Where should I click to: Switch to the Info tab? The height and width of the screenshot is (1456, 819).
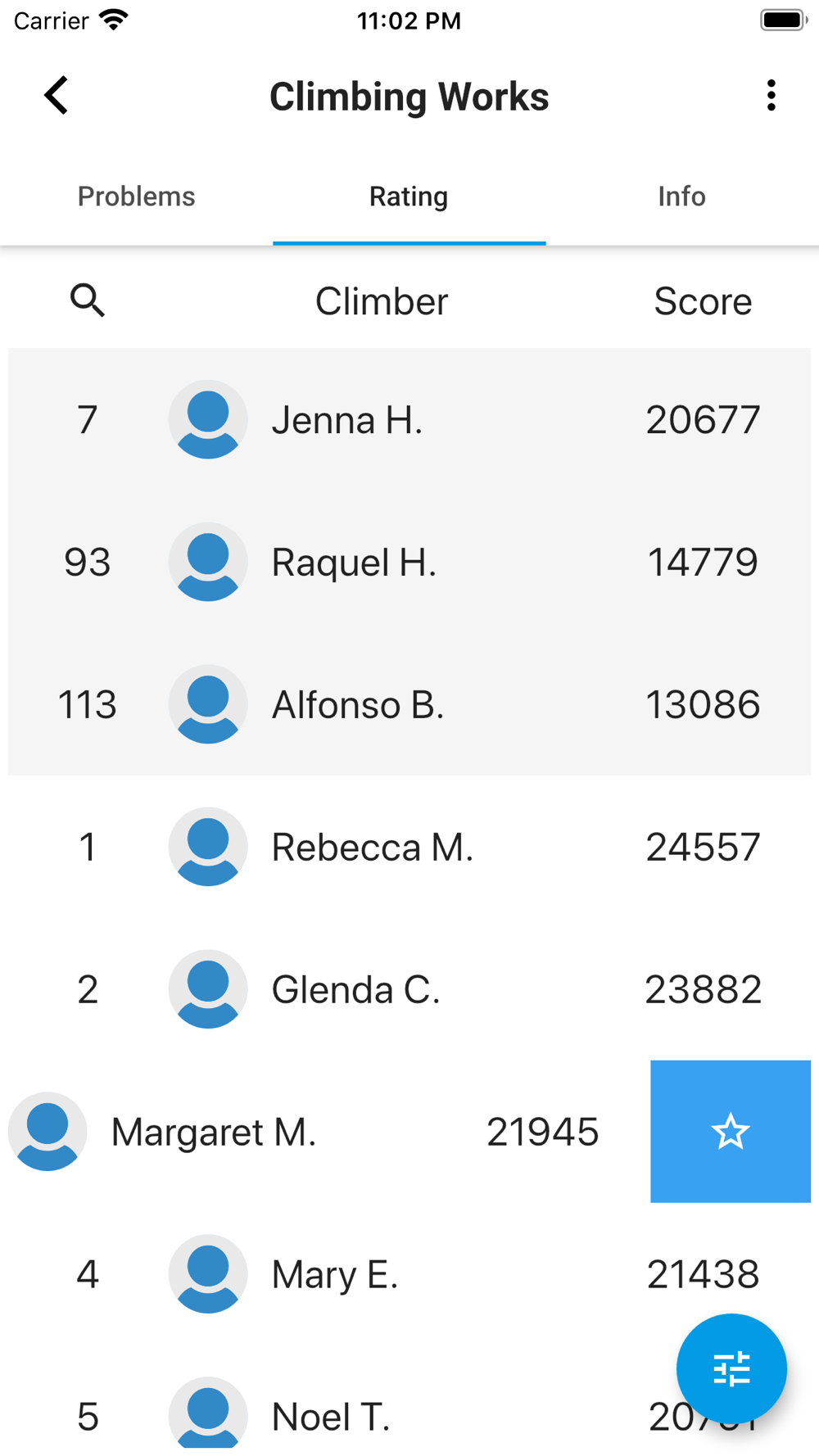click(682, 197)
